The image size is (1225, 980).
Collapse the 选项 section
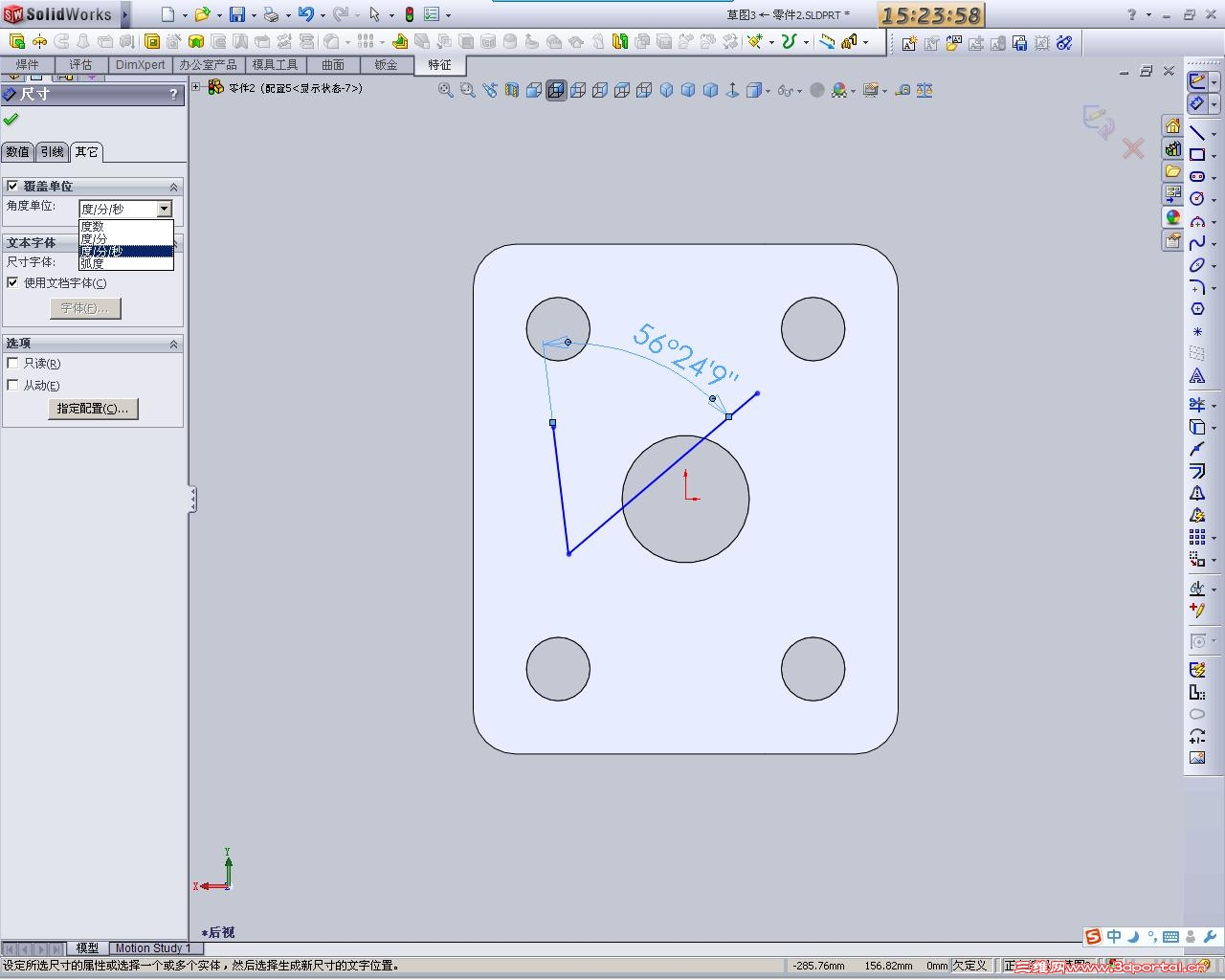[x=174, y=344]
